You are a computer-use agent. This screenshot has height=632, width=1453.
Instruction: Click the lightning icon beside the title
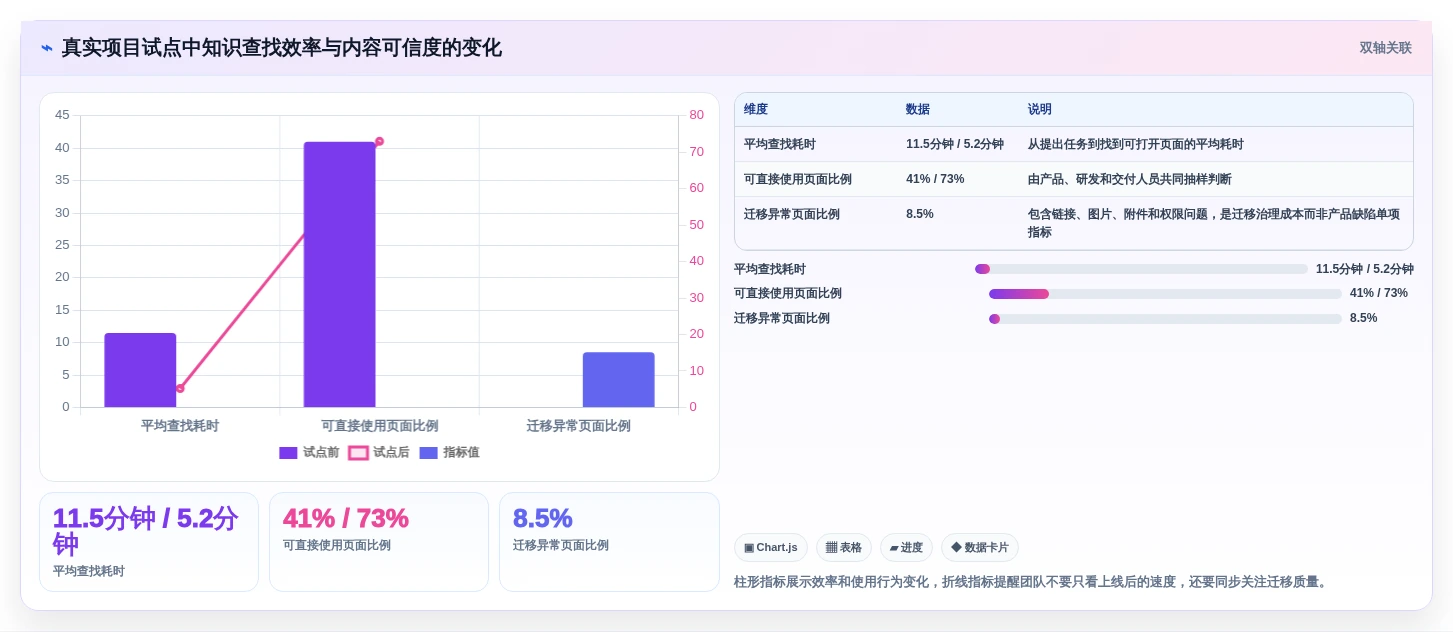[47, 48]
